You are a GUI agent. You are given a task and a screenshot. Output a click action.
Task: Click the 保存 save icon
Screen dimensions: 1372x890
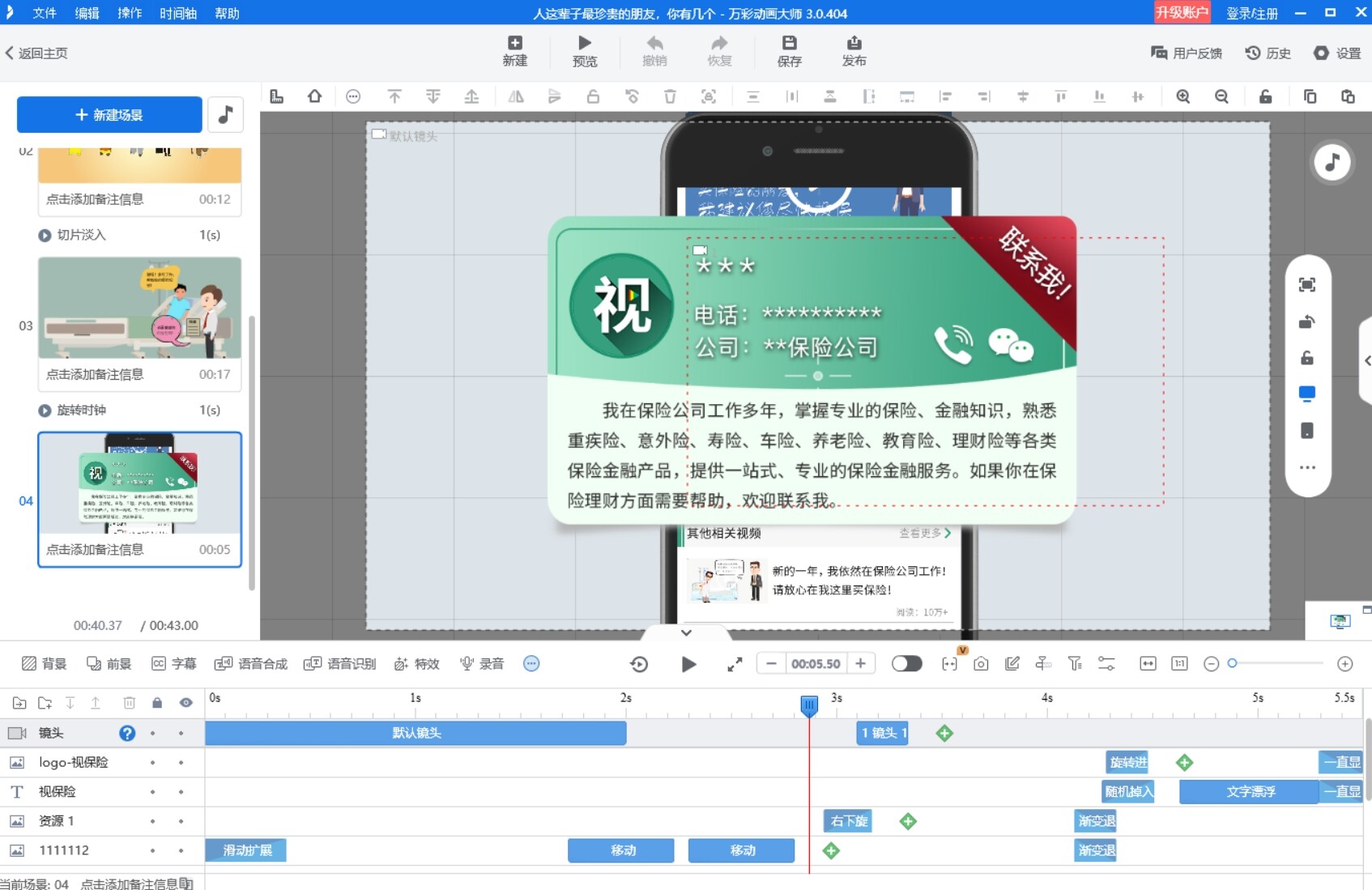(789, 51)
